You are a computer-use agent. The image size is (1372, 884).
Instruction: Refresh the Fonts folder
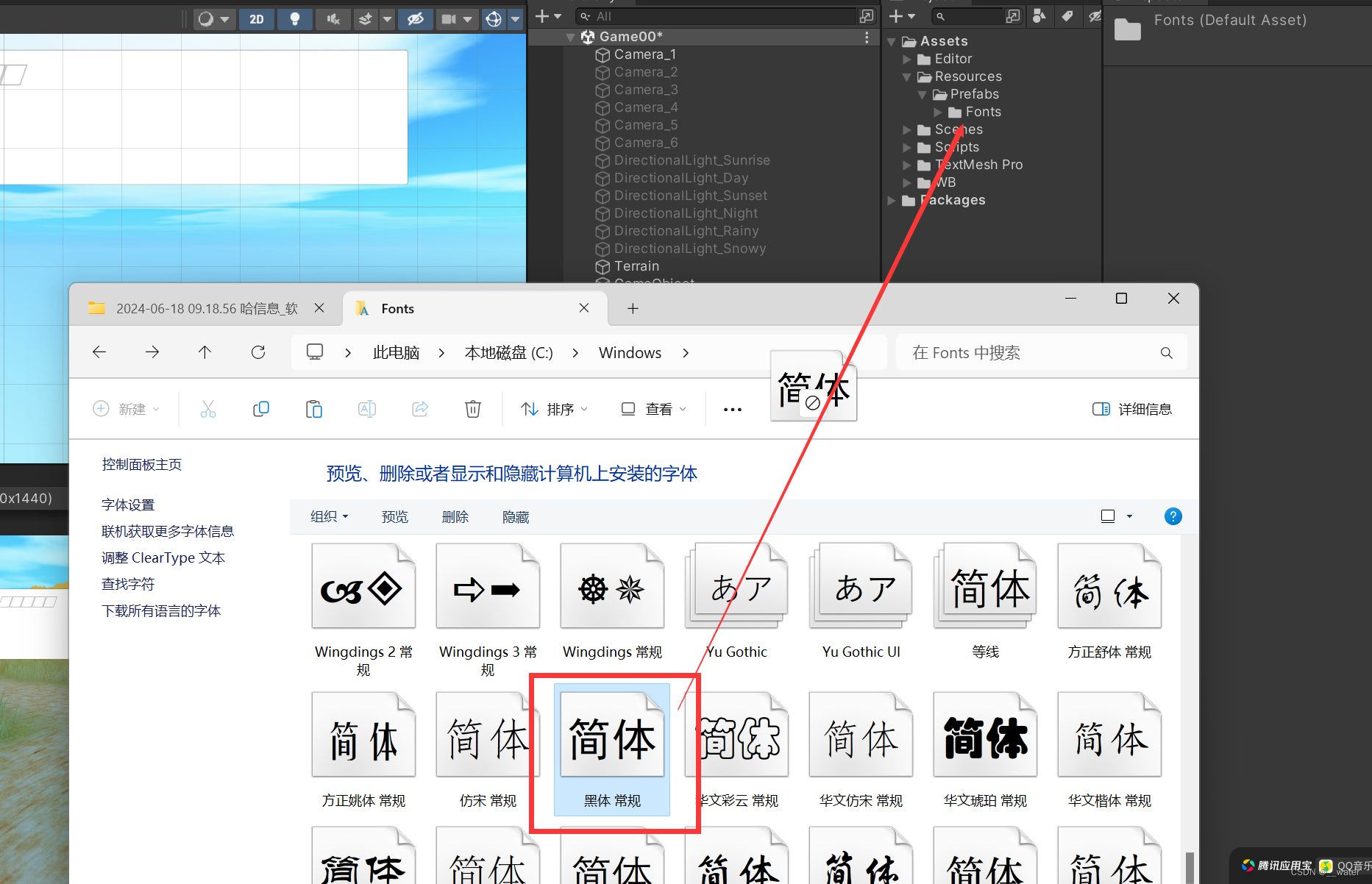pos(258,352)
